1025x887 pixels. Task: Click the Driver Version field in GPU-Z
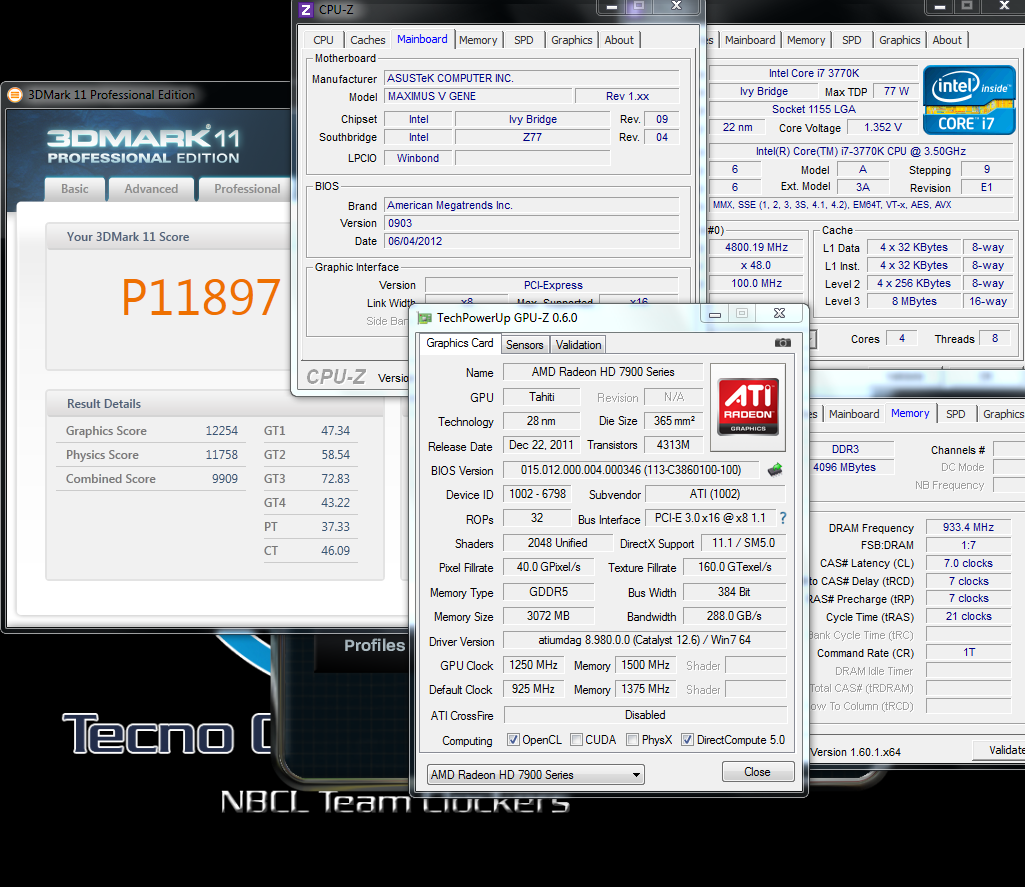tap(645, 640)
